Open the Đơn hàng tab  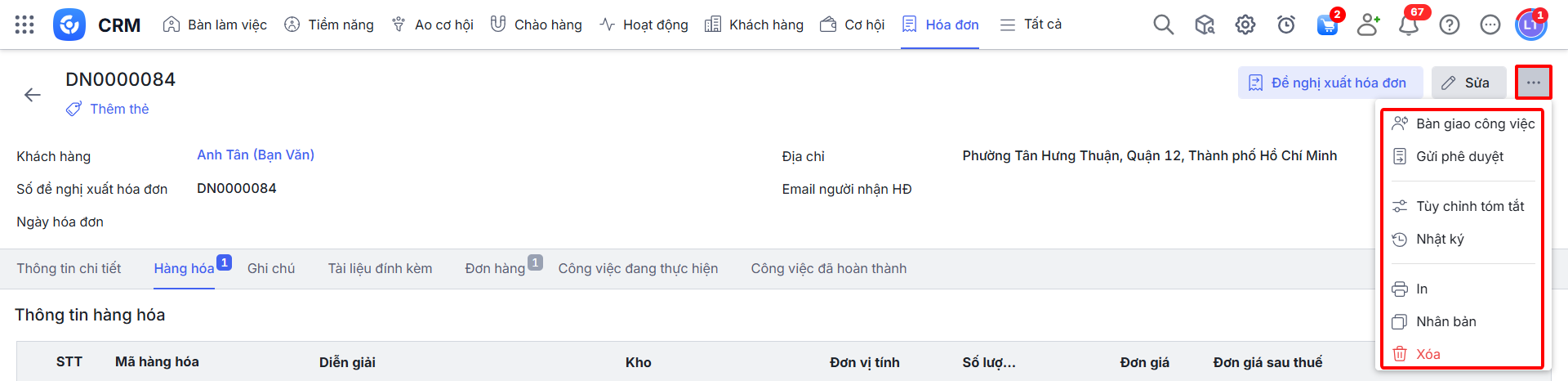495,268
